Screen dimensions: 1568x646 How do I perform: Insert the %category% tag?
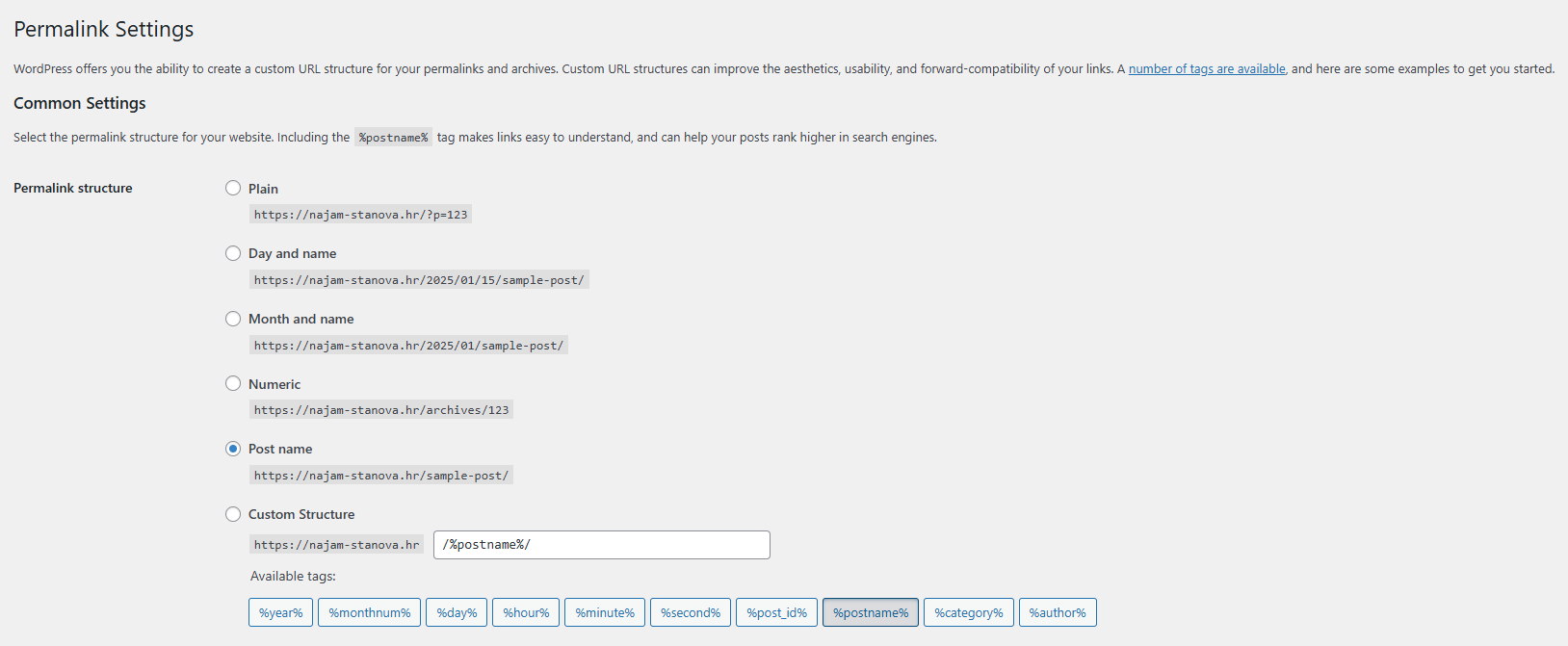(969, 612)
